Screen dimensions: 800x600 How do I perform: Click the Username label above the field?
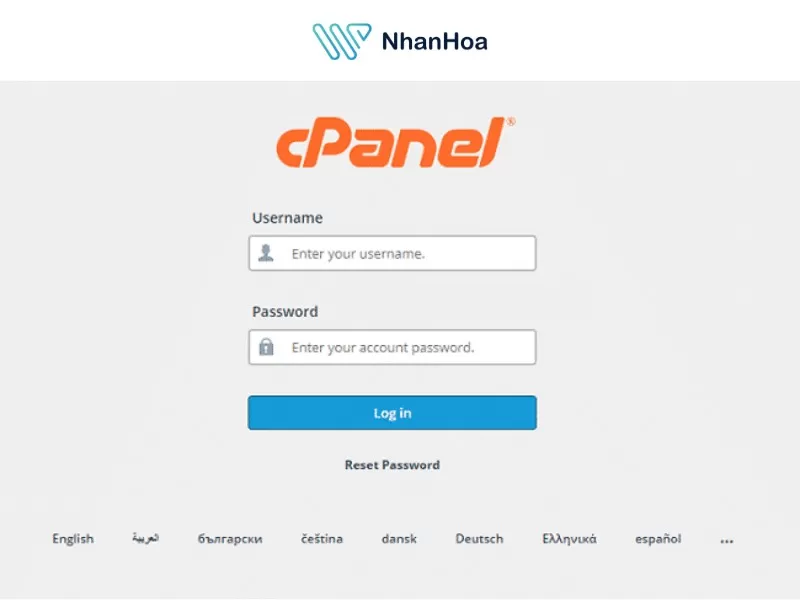pyautogui.click(x=288, y=217)
